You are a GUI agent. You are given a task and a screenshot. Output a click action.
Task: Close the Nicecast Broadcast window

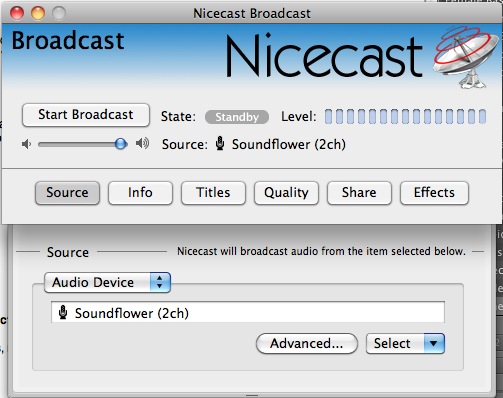pos(17,13)
